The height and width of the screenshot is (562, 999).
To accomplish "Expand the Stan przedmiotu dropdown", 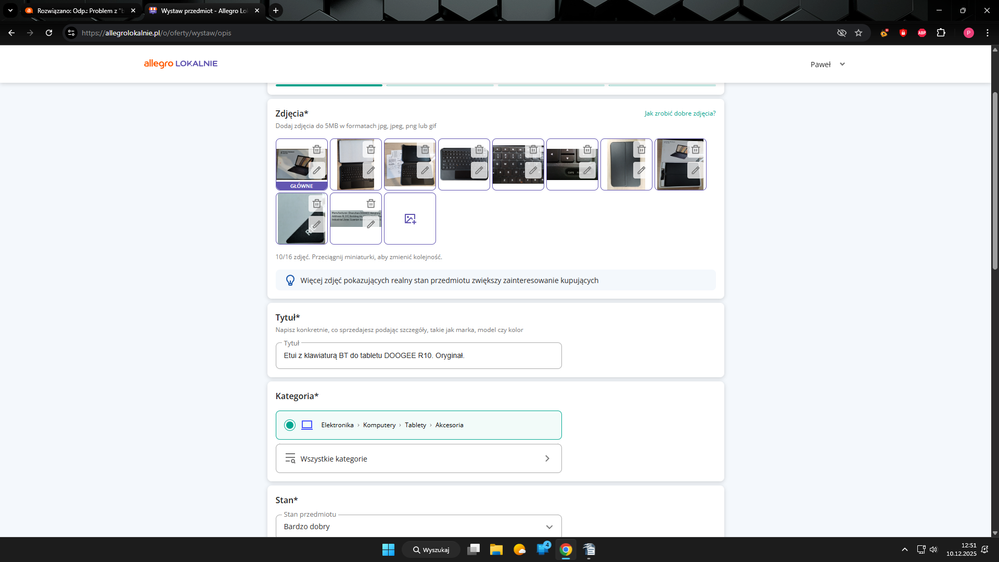I will [548, 527].
